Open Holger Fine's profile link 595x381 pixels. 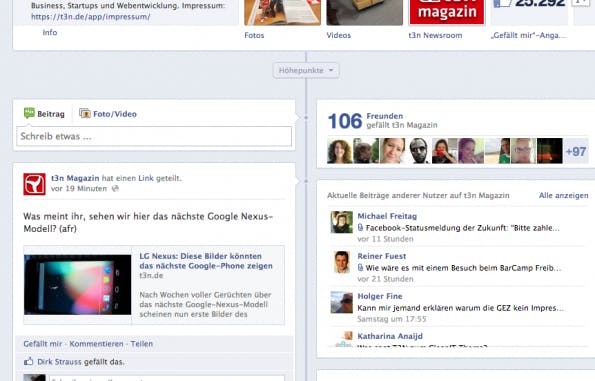coord(379,296)
